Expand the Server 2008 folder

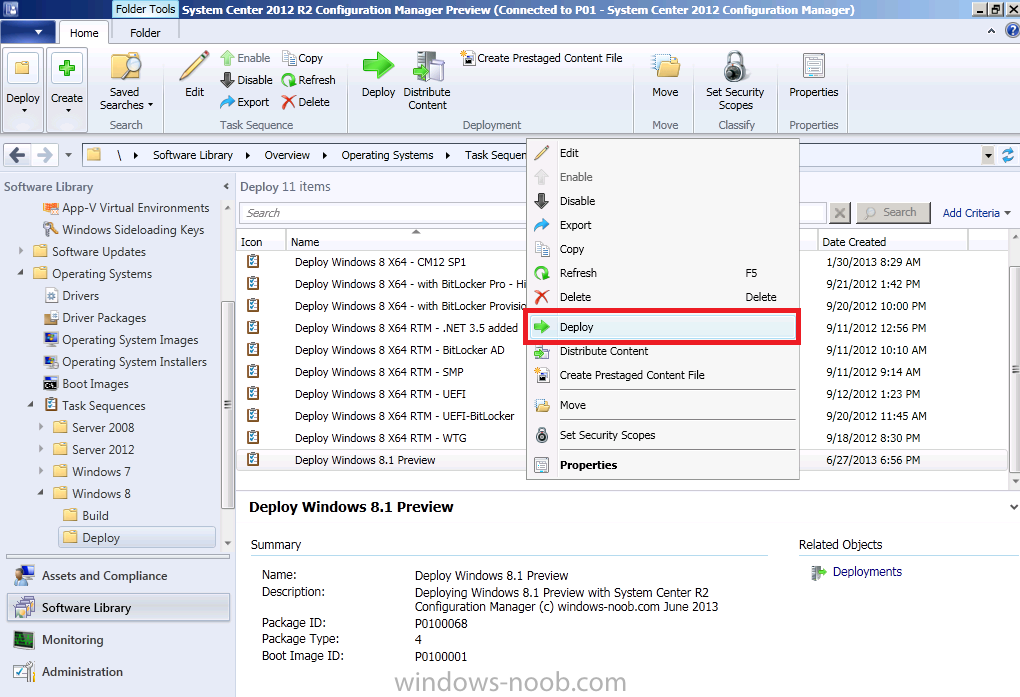click(41, 427)
